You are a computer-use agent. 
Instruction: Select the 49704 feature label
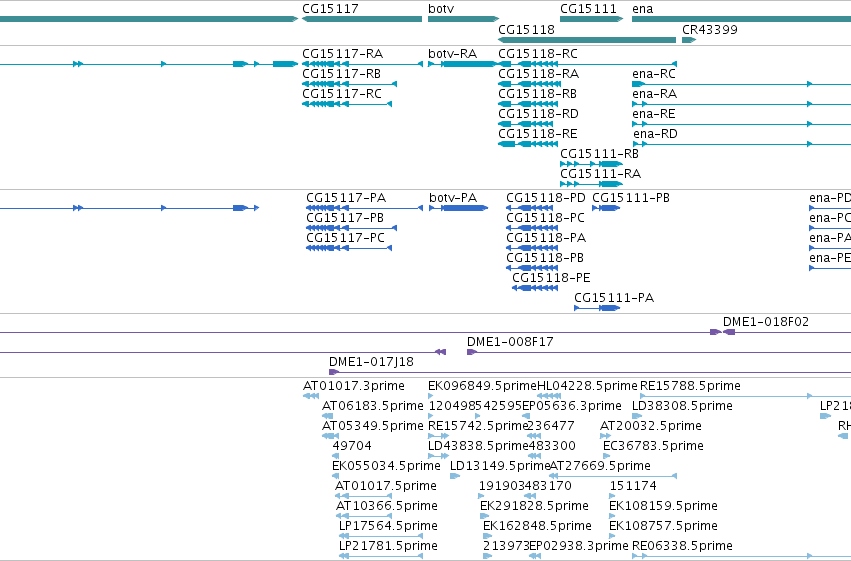click(352, 447)
